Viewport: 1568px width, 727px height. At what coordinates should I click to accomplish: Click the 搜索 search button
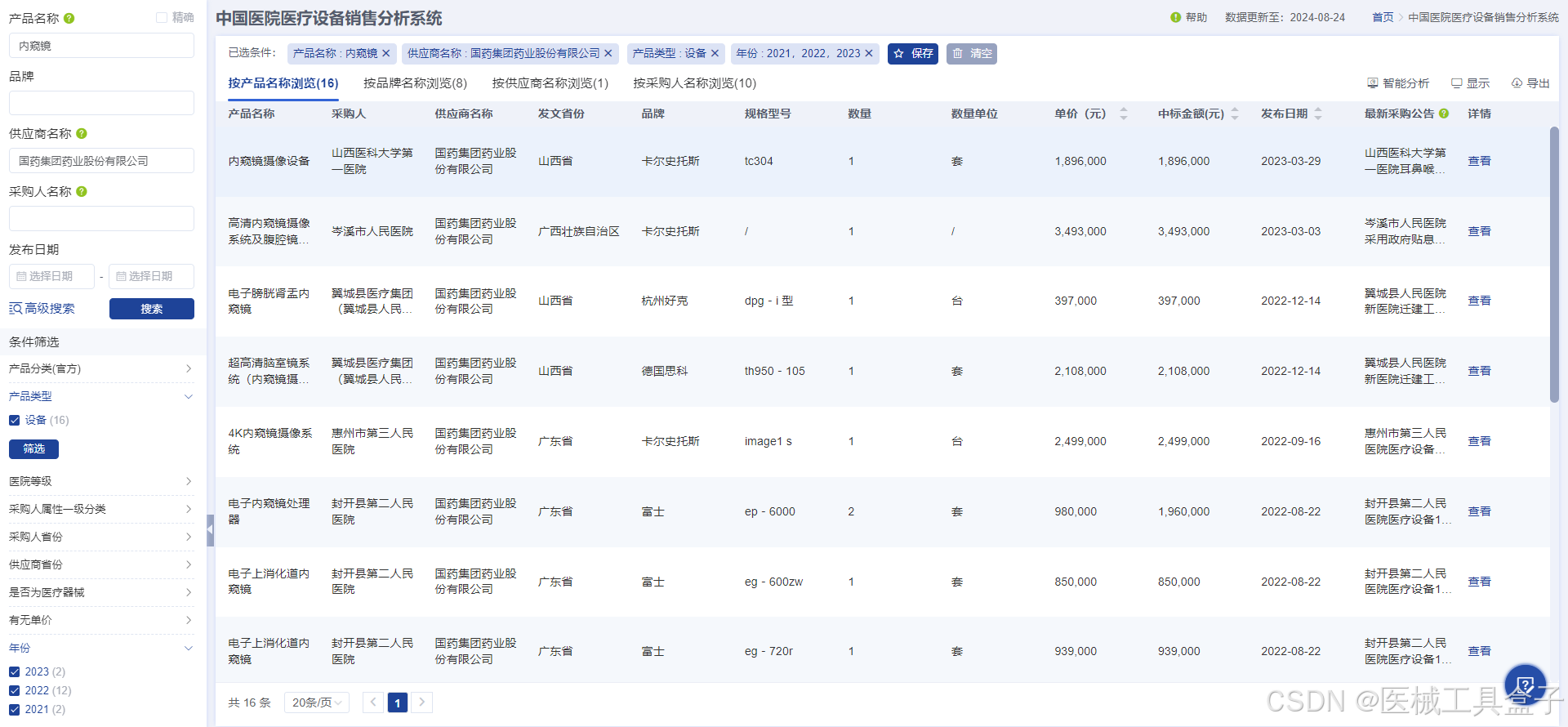coord(152,309)
